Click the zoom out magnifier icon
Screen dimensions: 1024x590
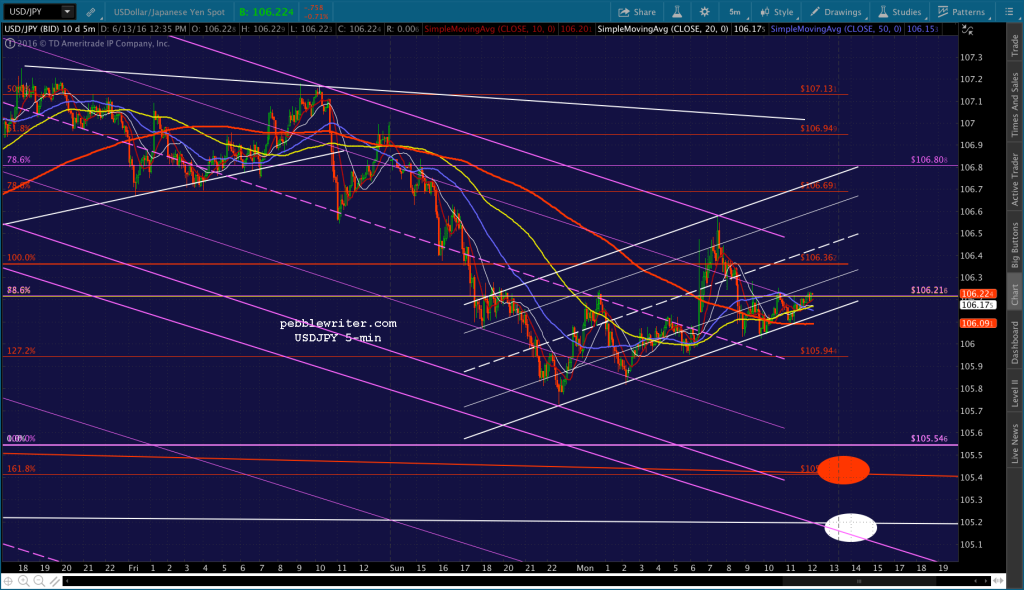[x=39, y=581]
